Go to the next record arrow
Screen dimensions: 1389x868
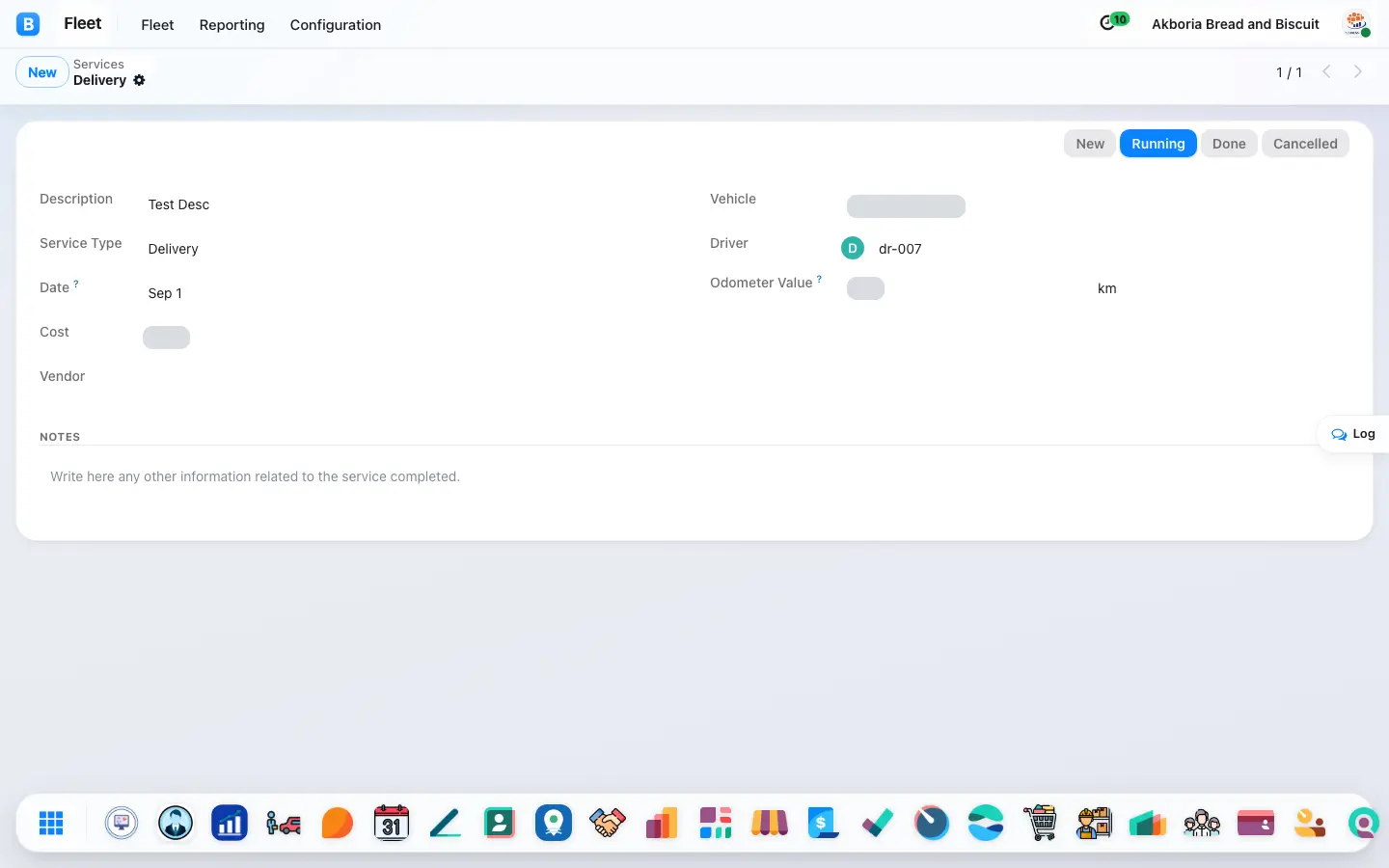point(1358,71)
